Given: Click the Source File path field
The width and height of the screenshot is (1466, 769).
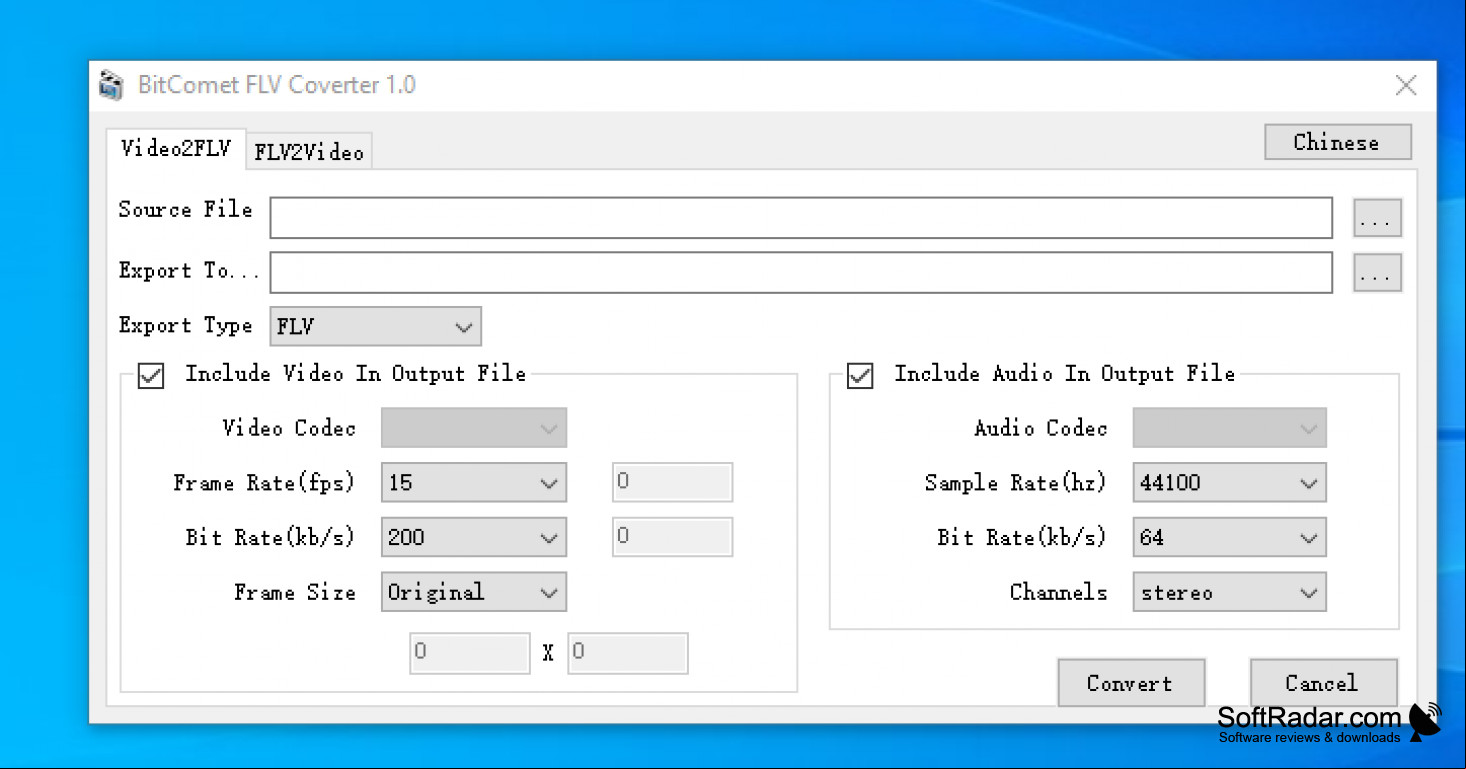Looking at the screenshot, I should pos(801,218).
